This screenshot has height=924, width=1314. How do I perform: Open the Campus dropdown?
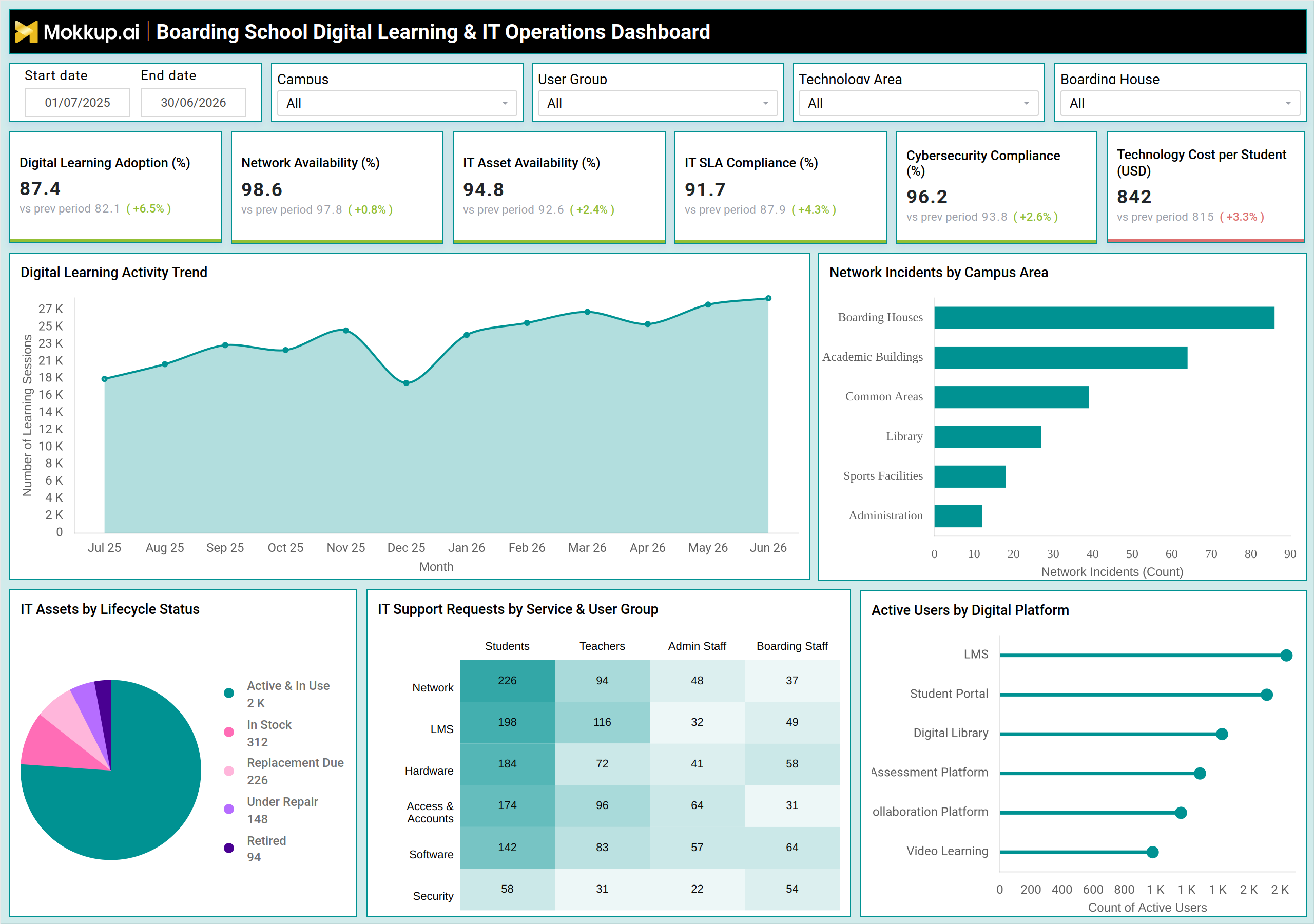click(x=397, y=103)
